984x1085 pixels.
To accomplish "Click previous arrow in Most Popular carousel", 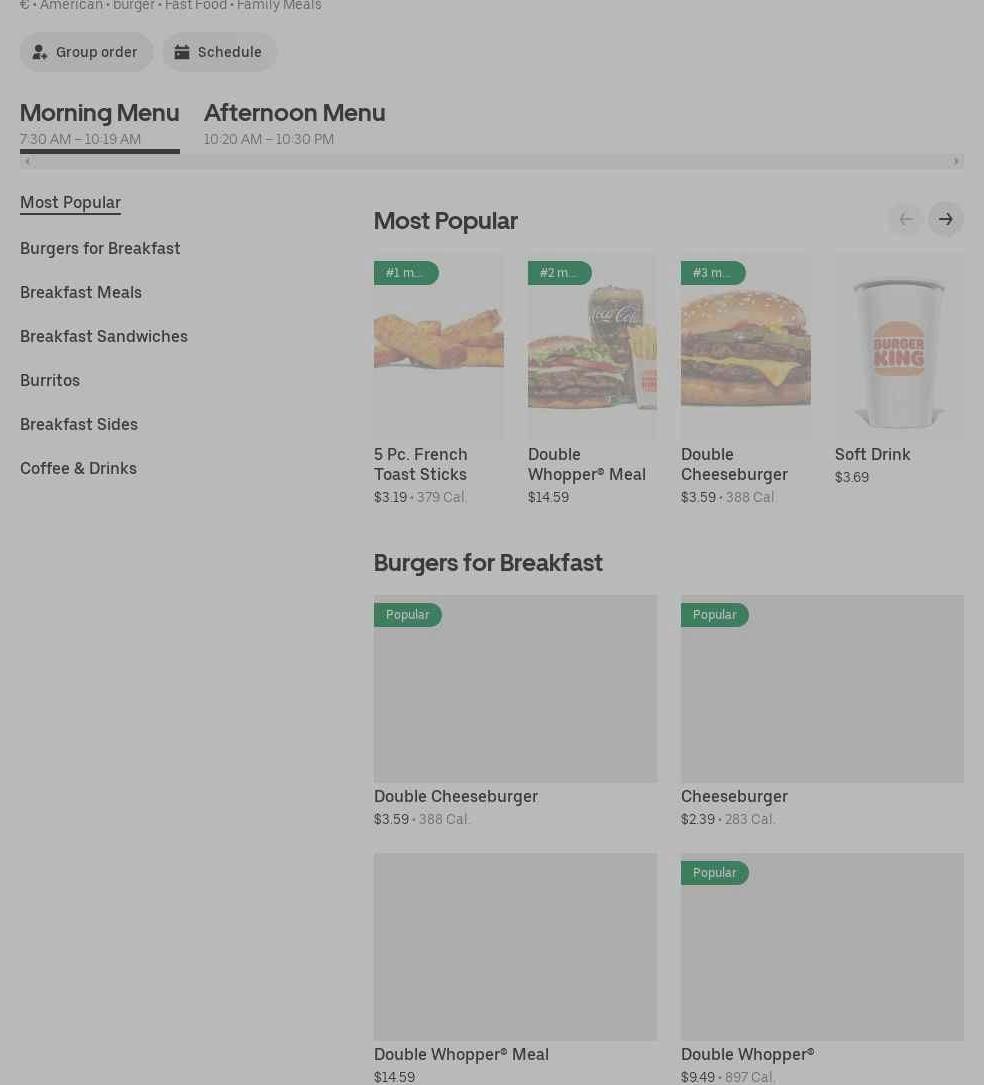I will 905,219.
